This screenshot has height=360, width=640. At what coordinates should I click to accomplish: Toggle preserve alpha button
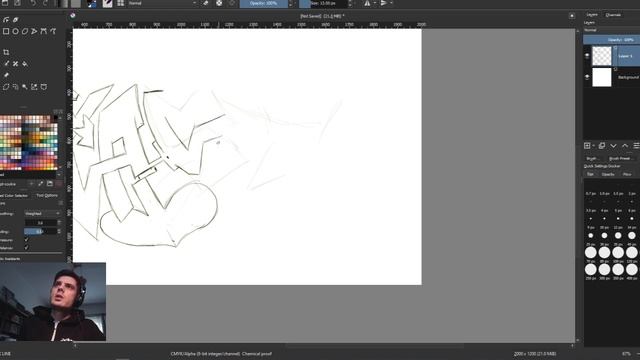tap(219, 3)
